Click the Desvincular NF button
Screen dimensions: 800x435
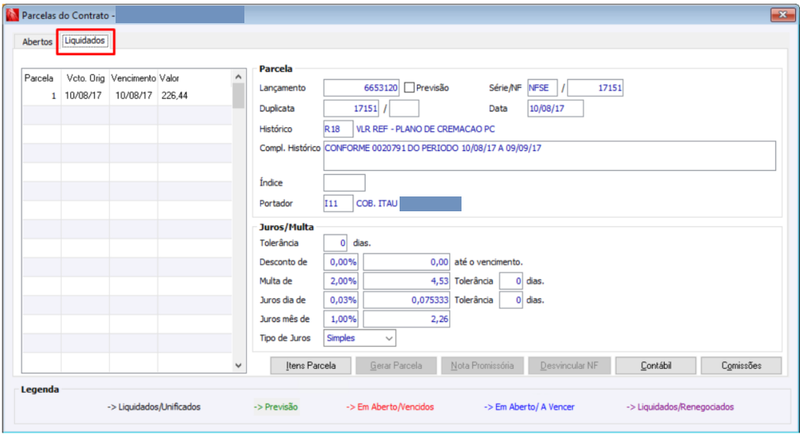(569, 366)
